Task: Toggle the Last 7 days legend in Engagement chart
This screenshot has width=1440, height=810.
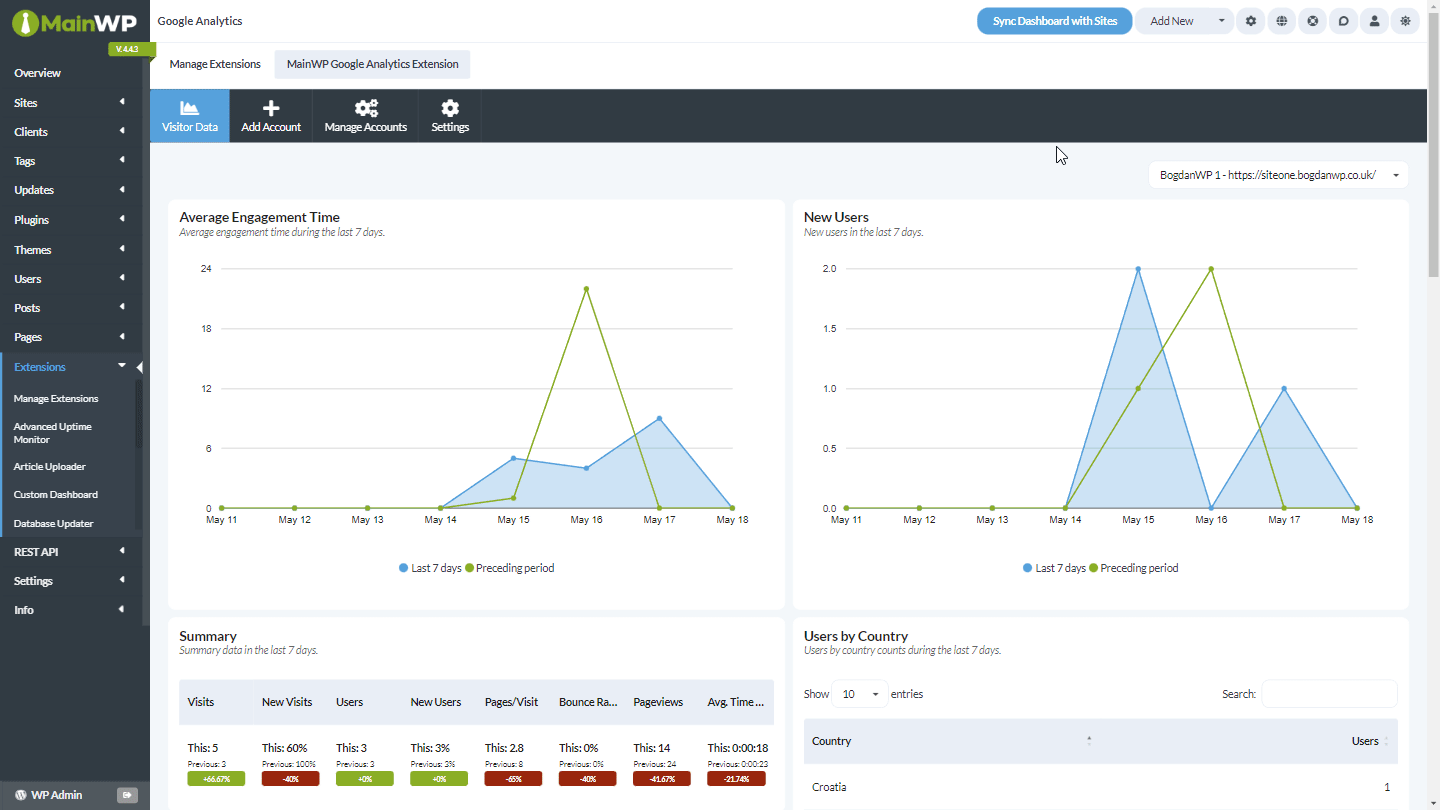Action: click(x=430, y=568)
